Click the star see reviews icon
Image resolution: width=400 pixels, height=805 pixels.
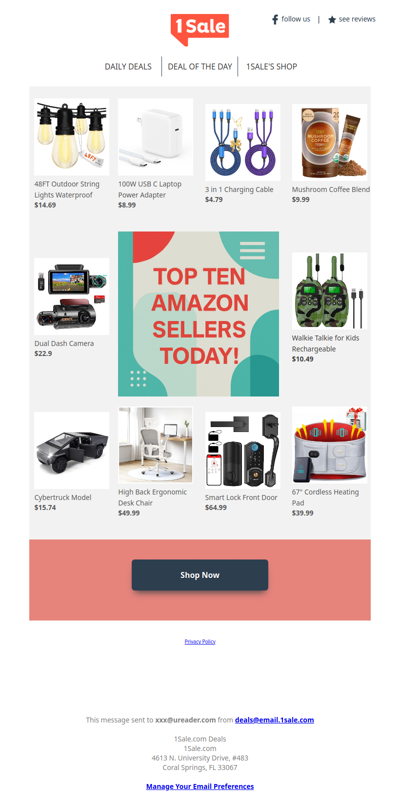[332, 20]
